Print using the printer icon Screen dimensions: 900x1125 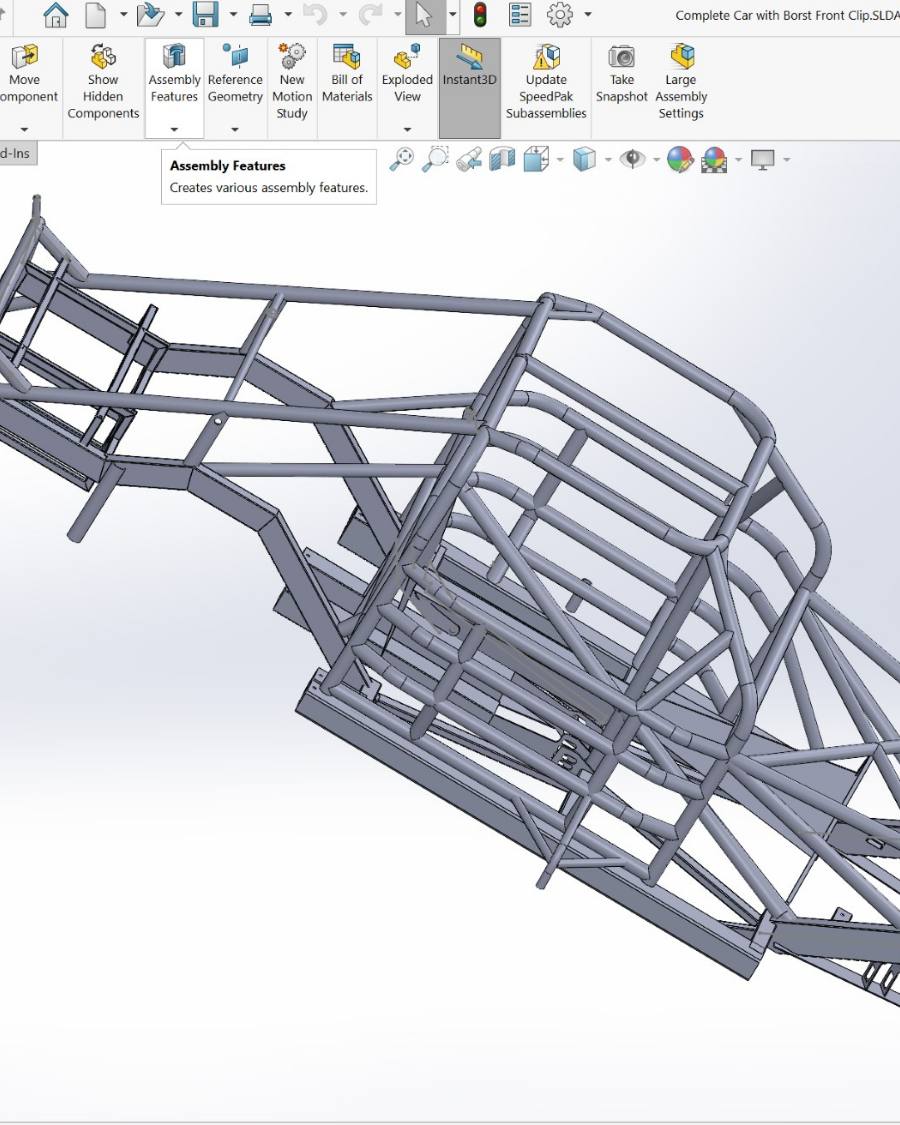pos(260,14)
